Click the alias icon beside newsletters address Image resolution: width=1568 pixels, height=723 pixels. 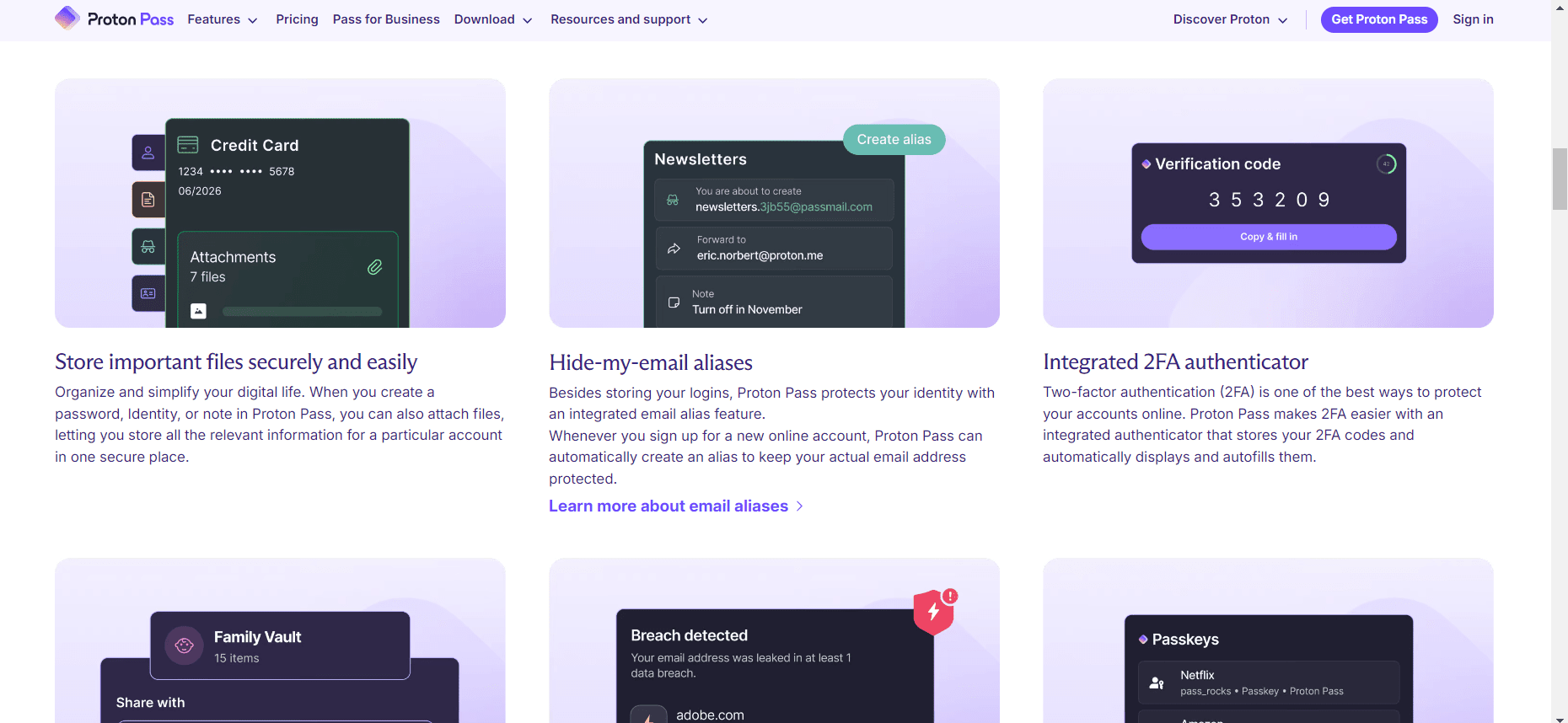tap(673, 200)
